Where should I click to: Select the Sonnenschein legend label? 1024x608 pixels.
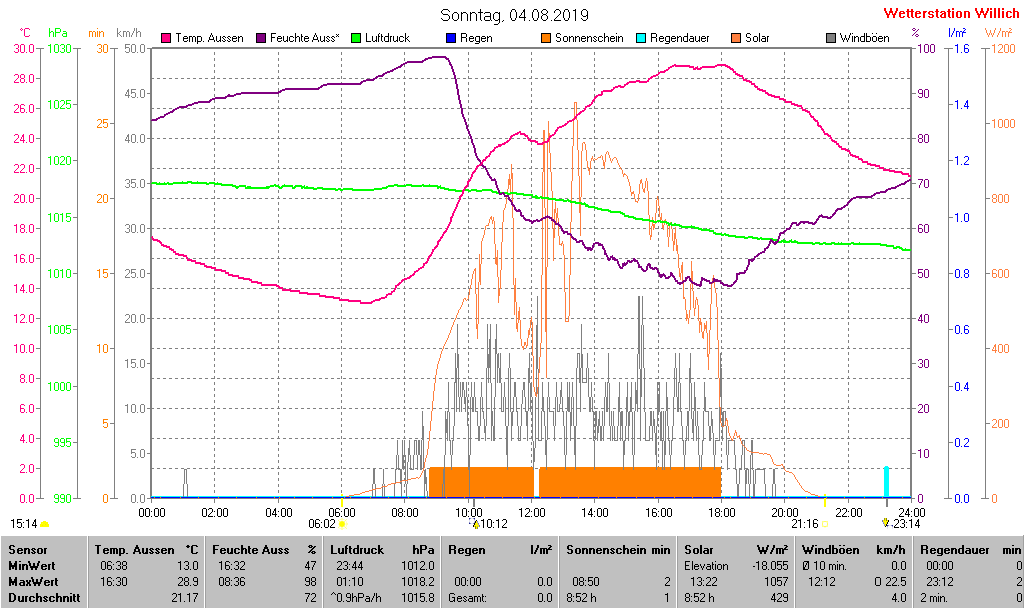coord(589,38)
